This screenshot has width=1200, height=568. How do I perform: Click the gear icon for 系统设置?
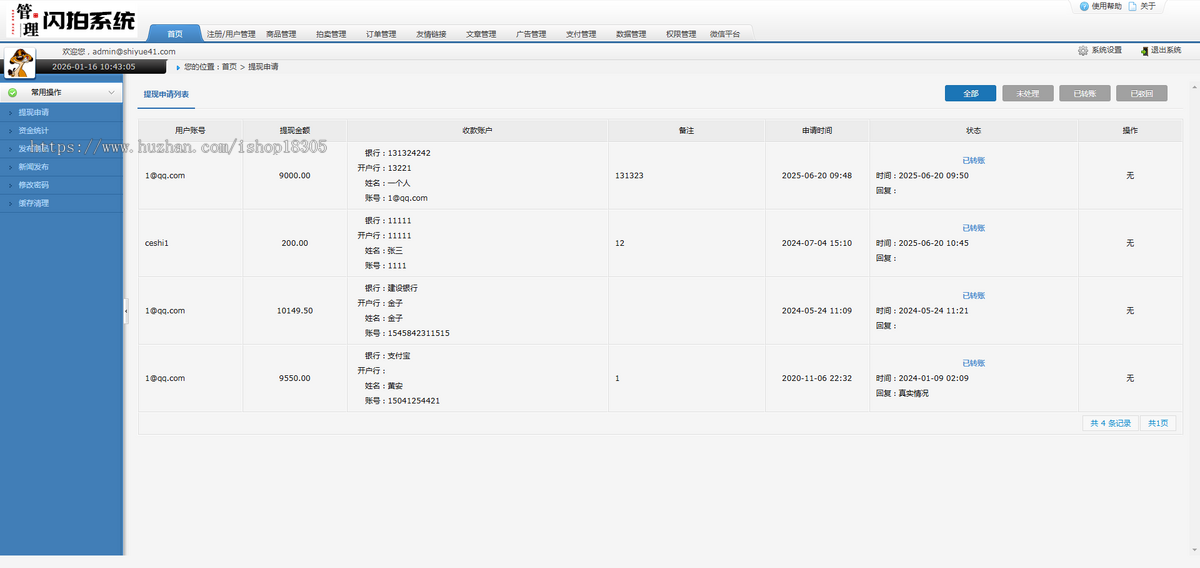(1083, 50)
